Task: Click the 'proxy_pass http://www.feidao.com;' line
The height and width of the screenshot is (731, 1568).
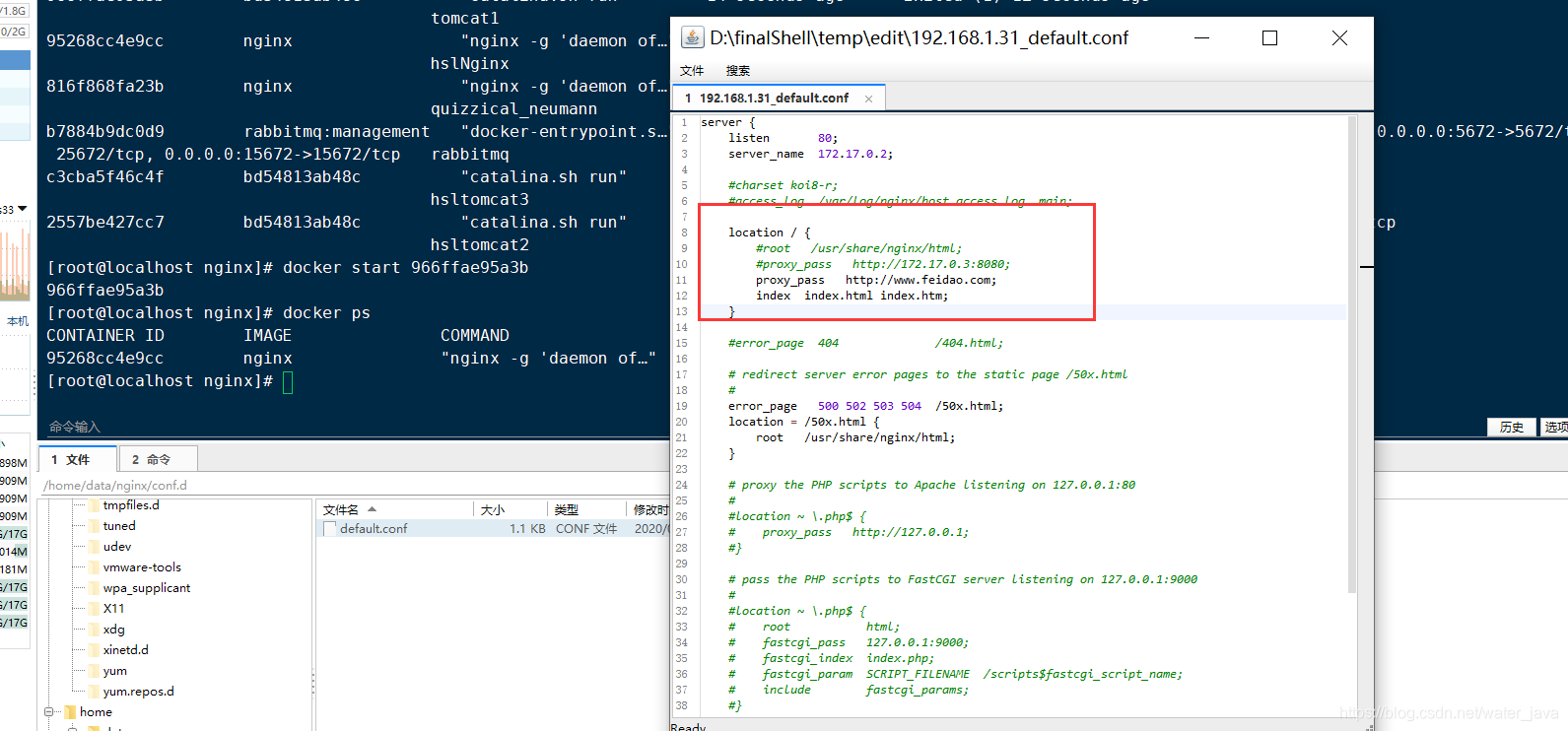Action: pyautogui.click(x=876, y=280)
